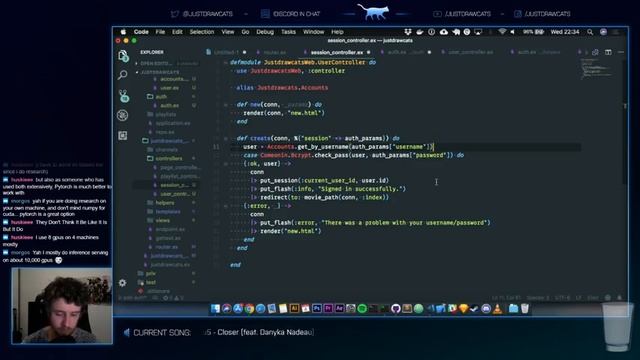Open the Dropbox menu bar icon

pyautogui.click(x=407, y=32)
